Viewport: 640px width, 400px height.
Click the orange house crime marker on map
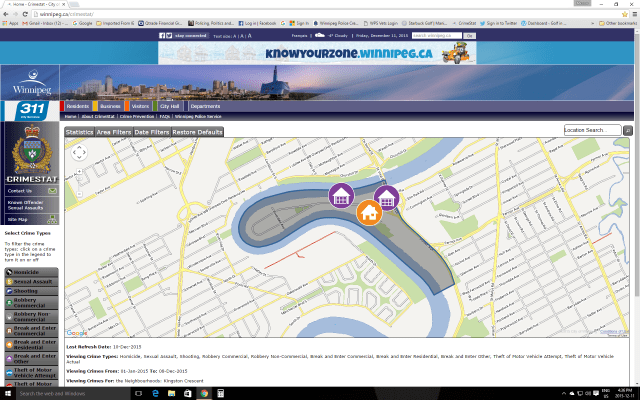point(369,212)
